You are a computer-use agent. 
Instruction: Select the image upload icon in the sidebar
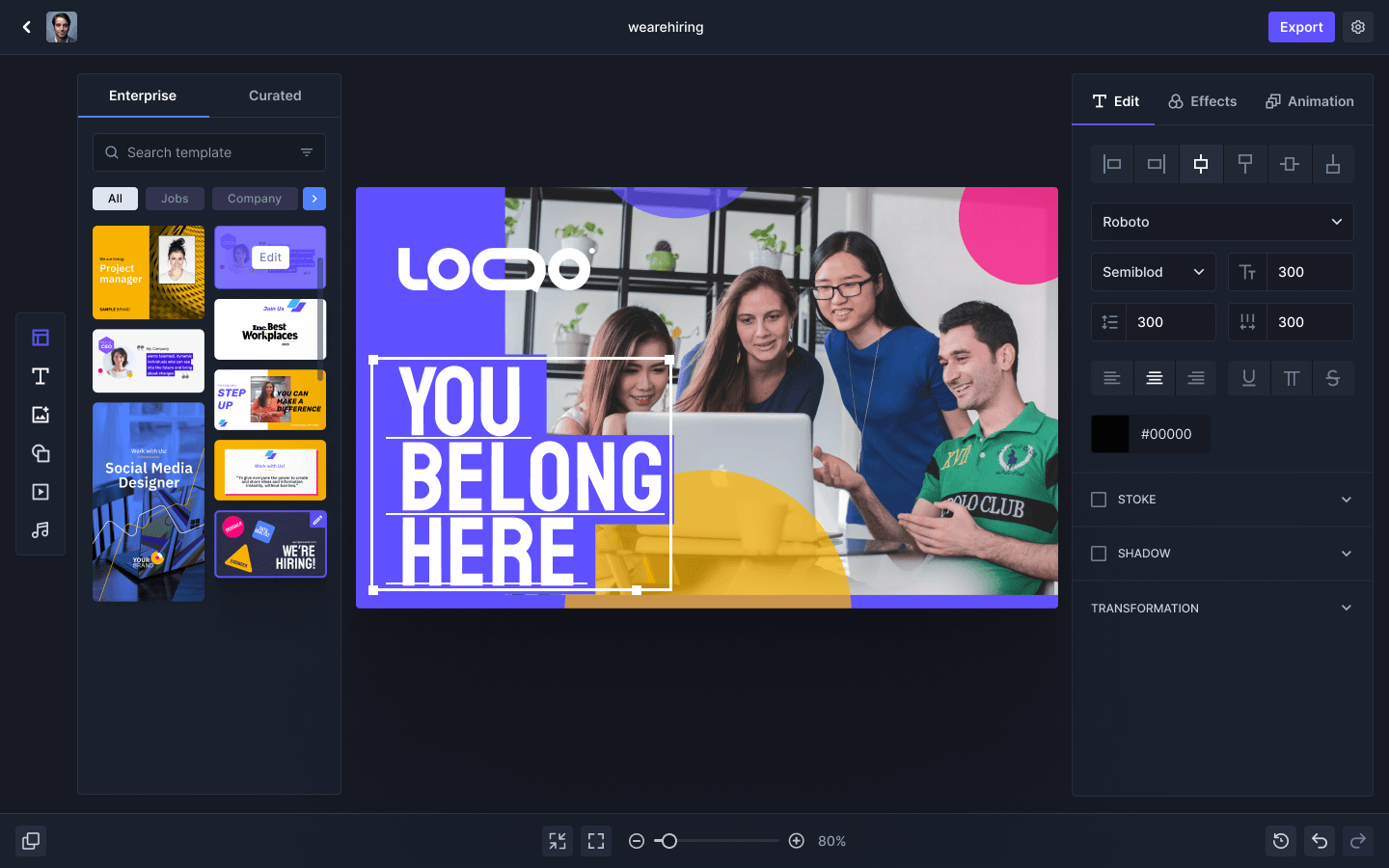coord(40,414)
